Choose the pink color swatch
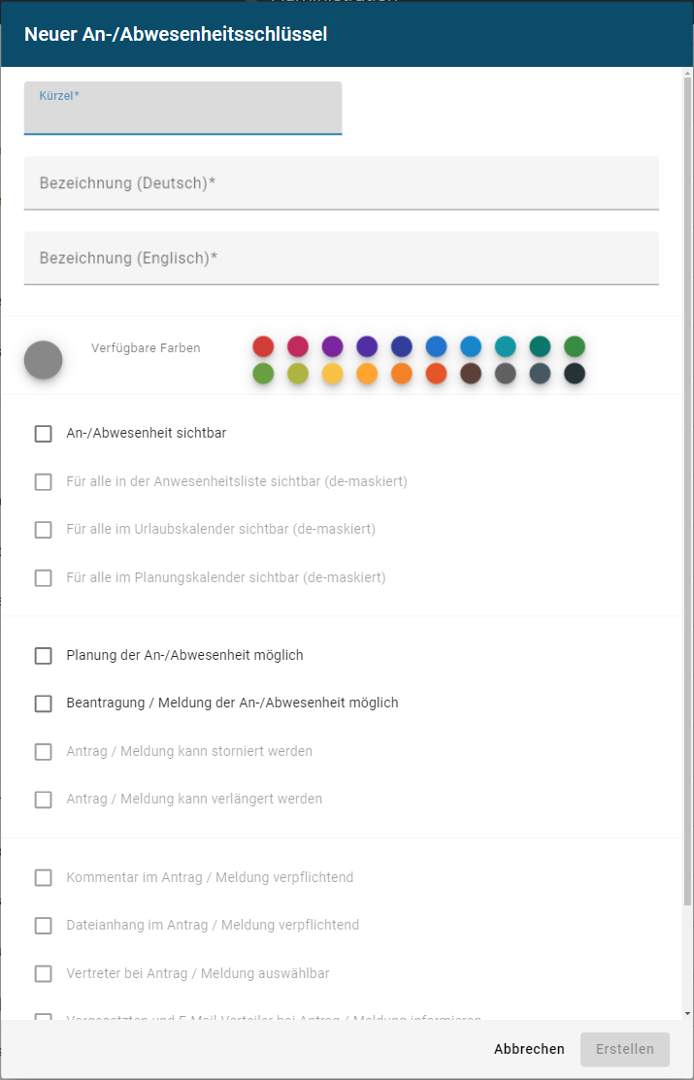The width and height of the screenshot is (694, 1080). (298, 347)
